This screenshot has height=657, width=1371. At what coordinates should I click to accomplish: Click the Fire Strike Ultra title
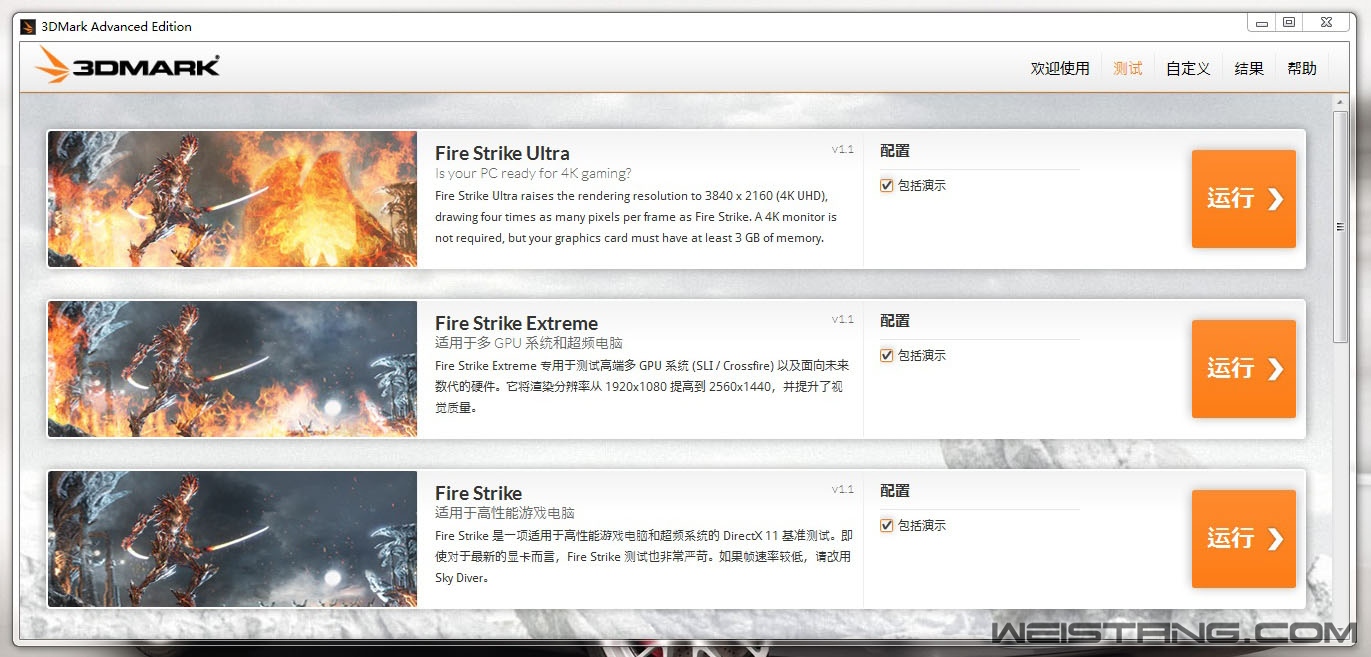(x=502, y=153)
